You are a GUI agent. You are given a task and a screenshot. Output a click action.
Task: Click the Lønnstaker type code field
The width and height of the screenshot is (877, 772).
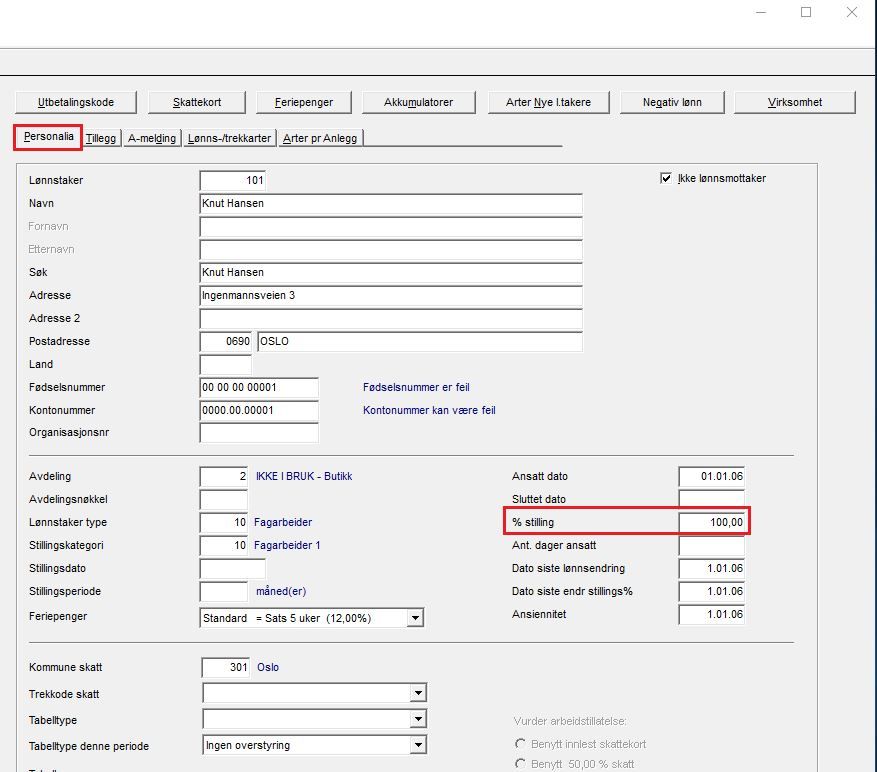click(224, 522)
